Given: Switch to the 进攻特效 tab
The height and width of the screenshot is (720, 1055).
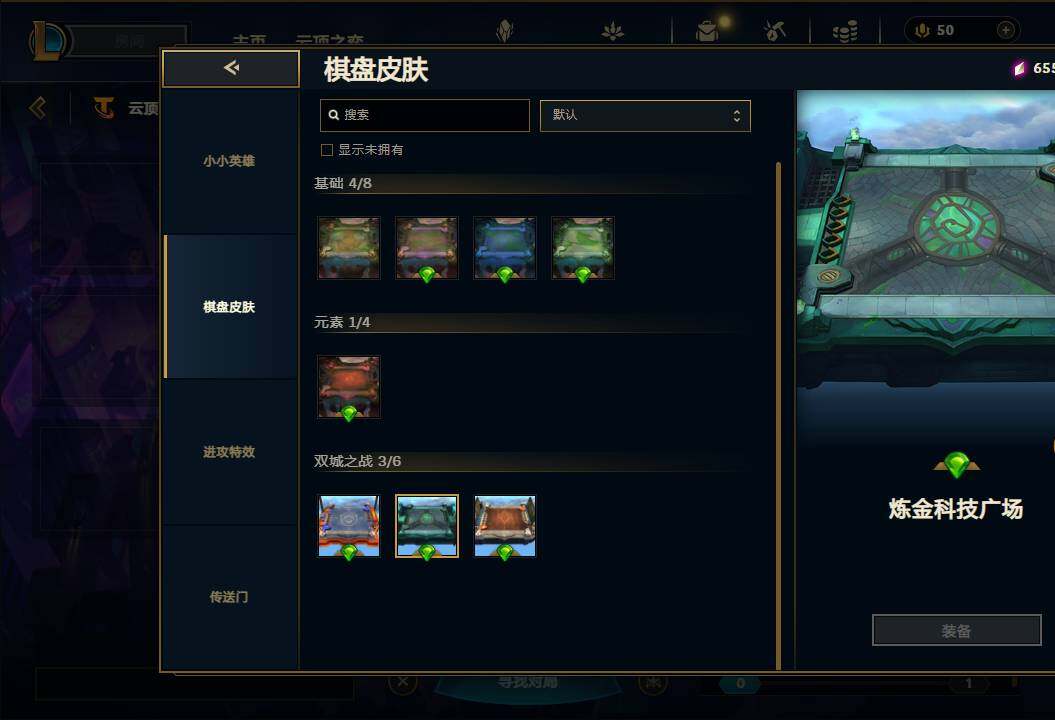Looking at the screenshot, I should 229,452.
